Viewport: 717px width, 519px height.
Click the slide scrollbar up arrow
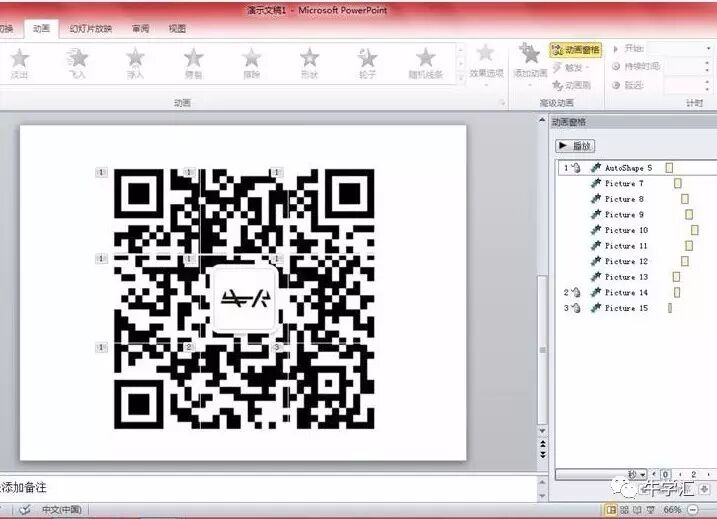click(542, 120)
